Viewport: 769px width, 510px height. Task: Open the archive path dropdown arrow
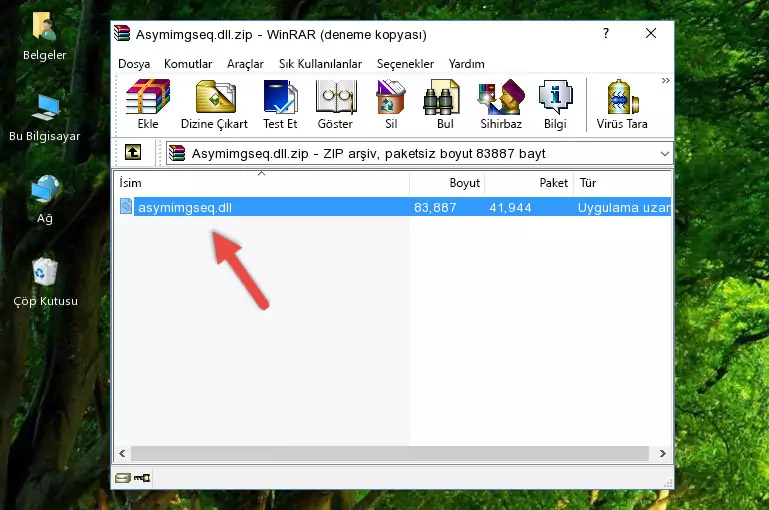click(x=665, y=153)
